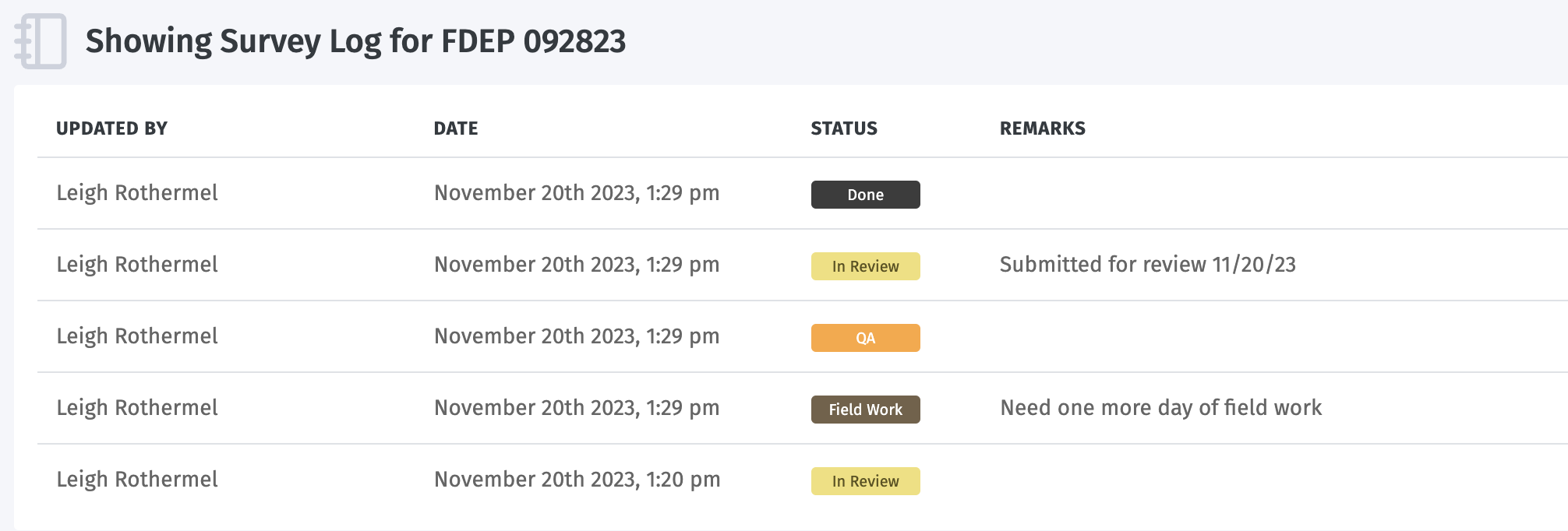
Task: Click Leigh Rothermel in the third row
Action: 137,336
